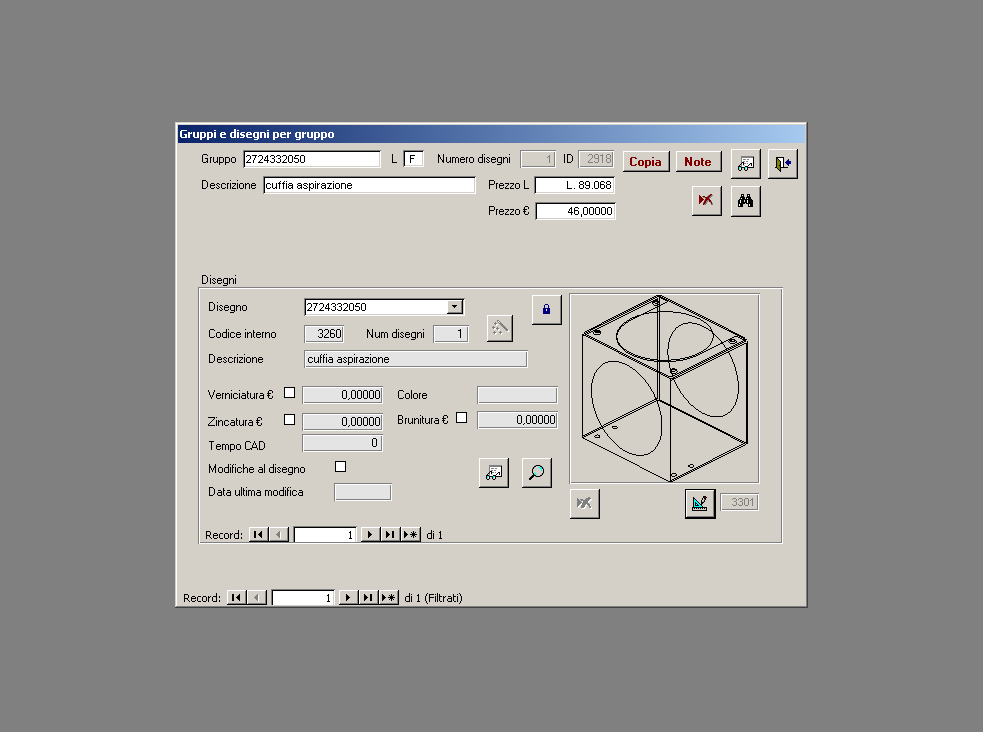Click the greyed wand icon beside Num disegni
The height and width of the screenshot is (732, 983).
pos(500,328)
